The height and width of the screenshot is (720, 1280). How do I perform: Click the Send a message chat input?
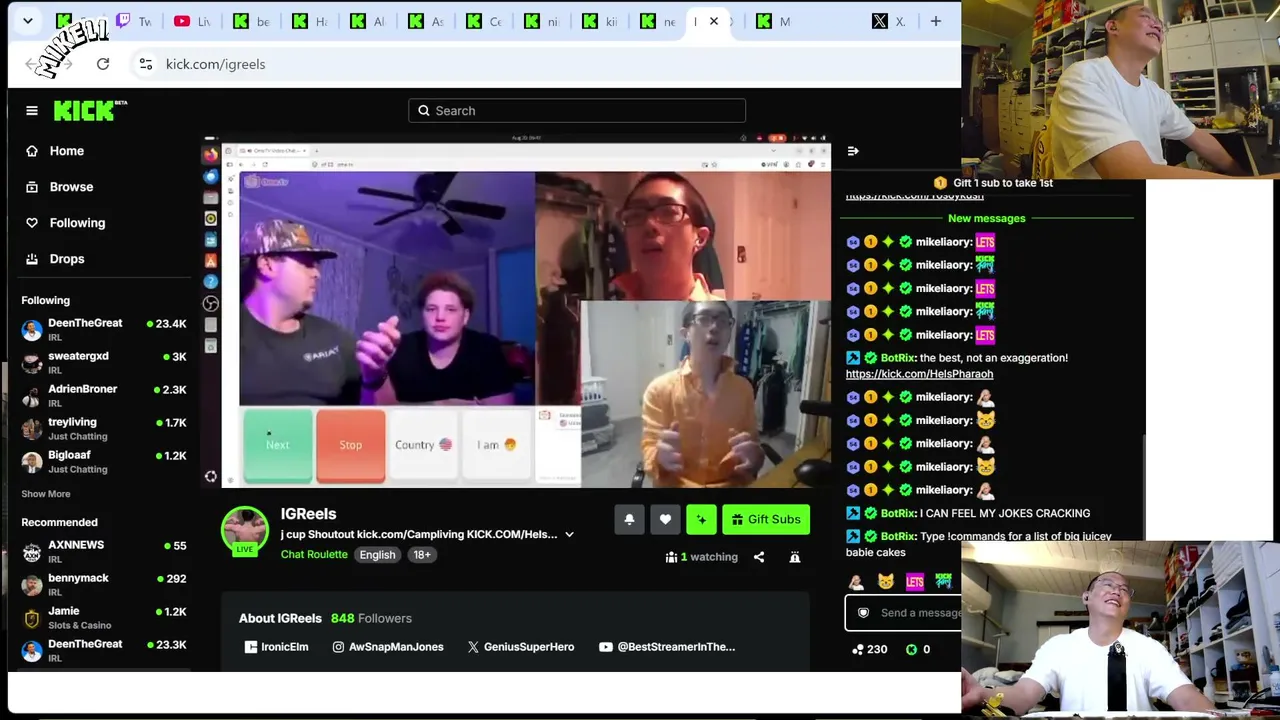[904, 613]
